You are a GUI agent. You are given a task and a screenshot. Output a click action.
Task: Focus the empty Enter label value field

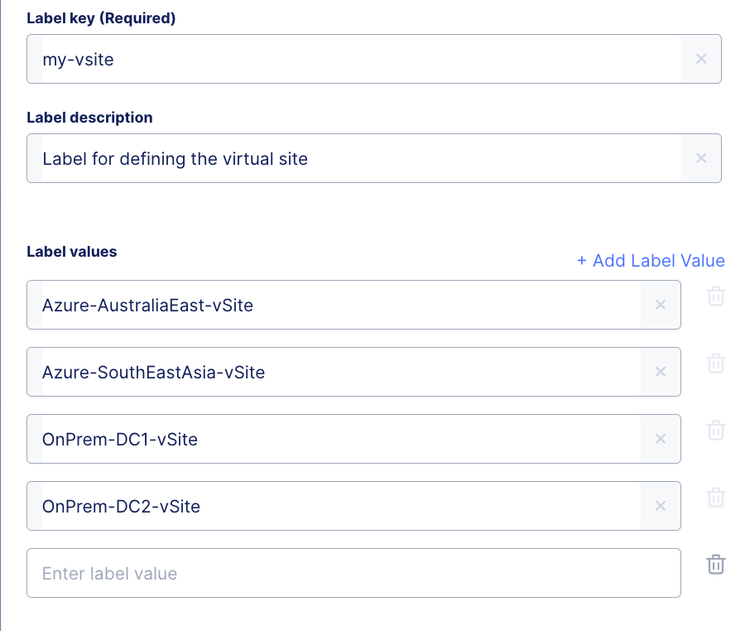pos(350,573)
